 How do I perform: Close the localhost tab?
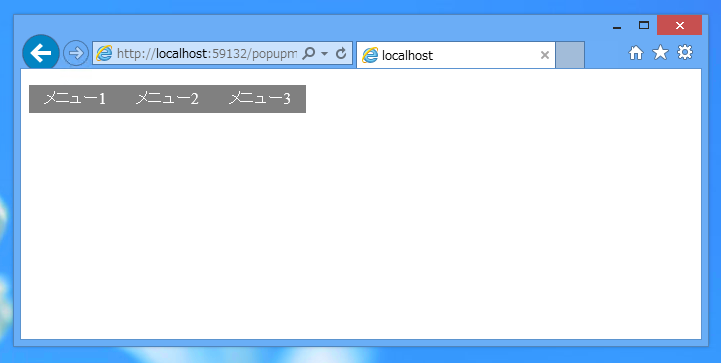tap(545, 55)
